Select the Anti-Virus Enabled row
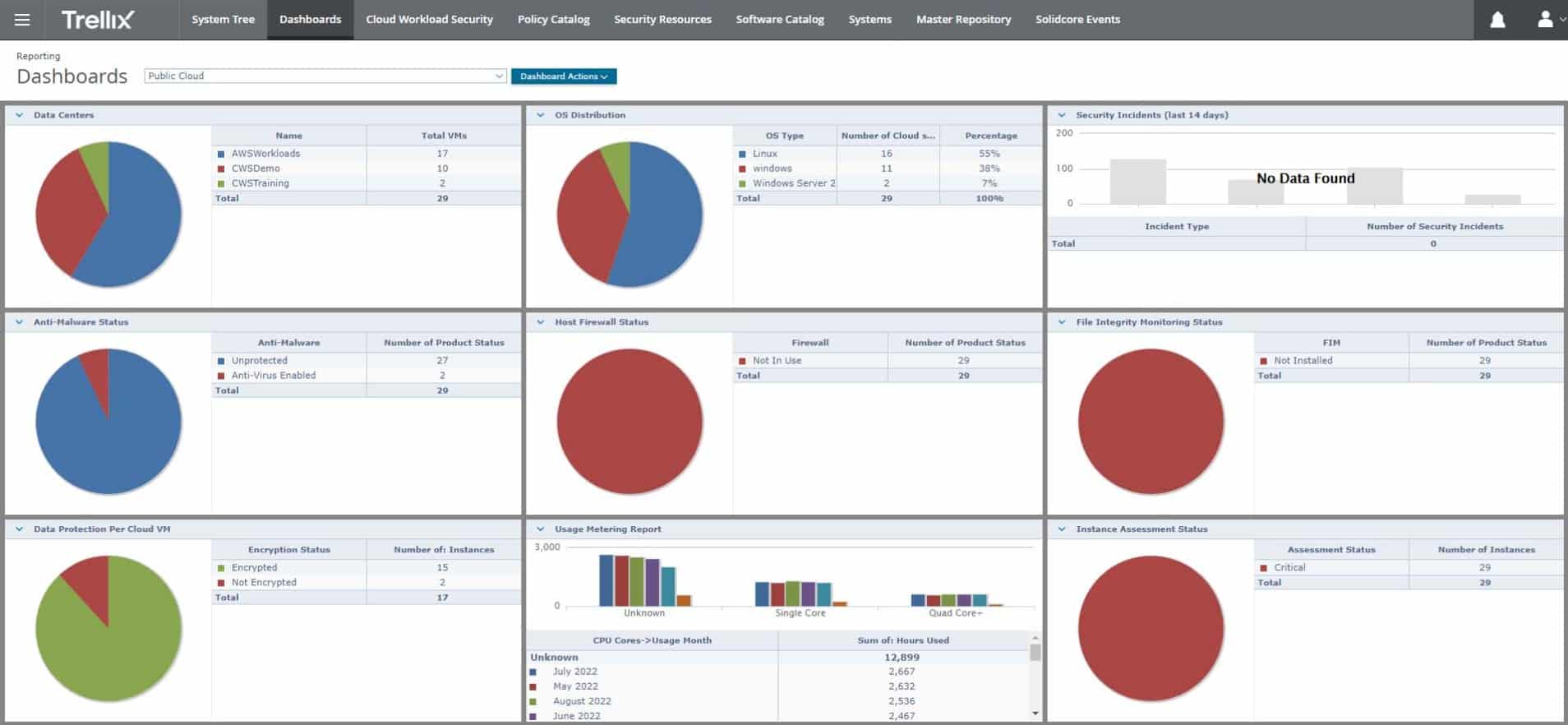Screen dimensions: 1568x725 pos(367,376)
